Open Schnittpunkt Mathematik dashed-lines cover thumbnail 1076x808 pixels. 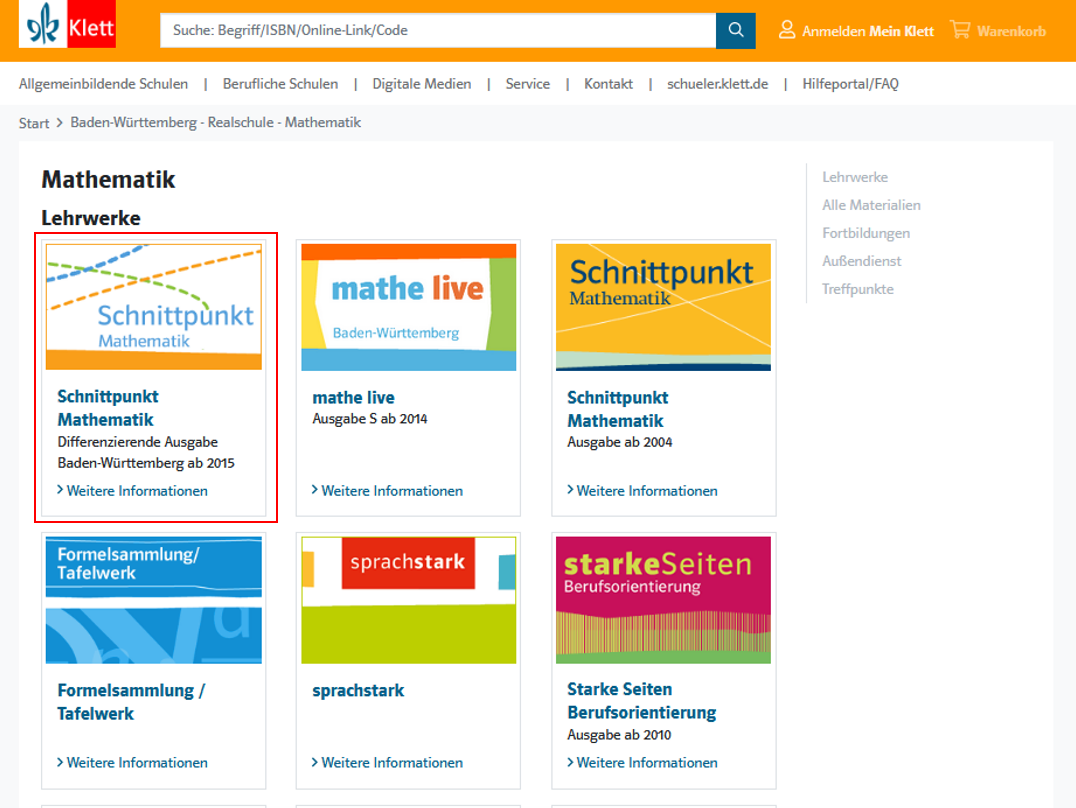click(x=154, y=307)
